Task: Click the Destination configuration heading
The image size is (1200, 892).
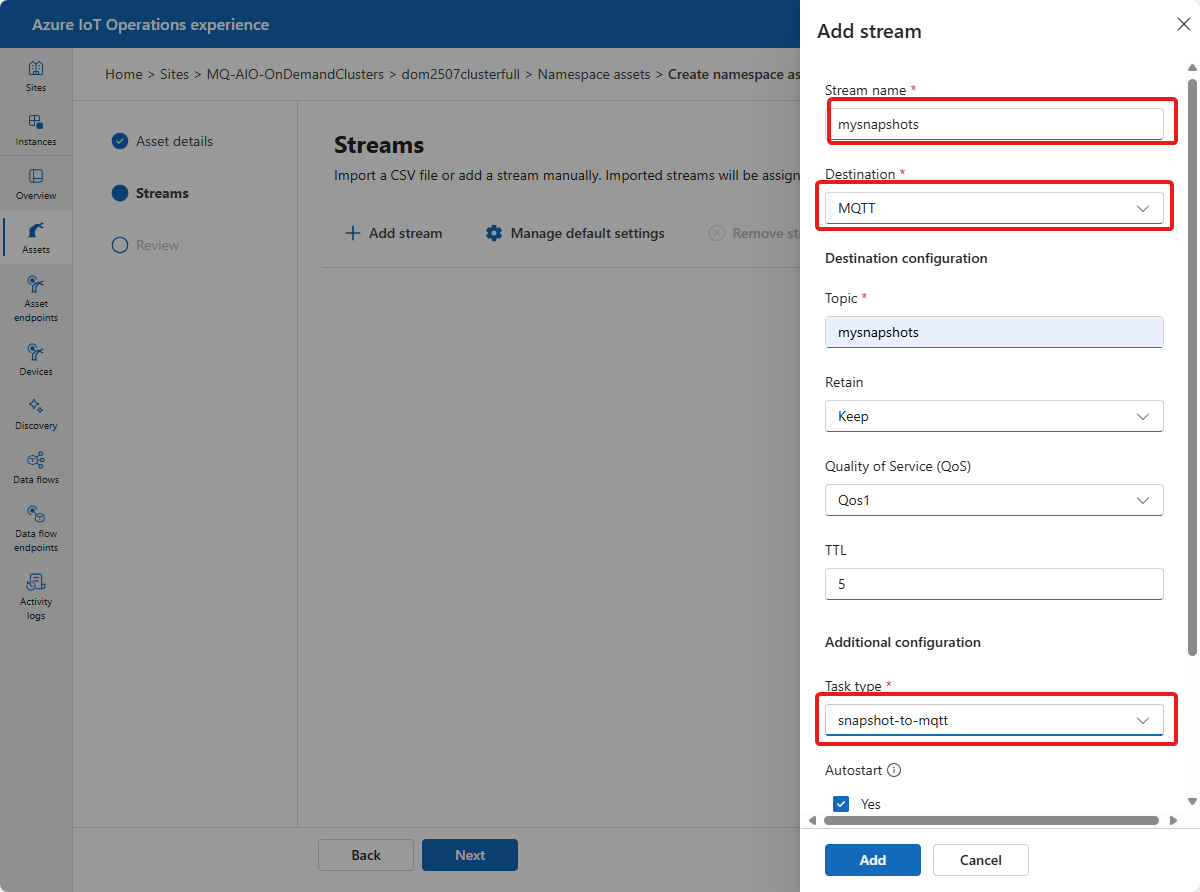Action: (x=906, y=258)
